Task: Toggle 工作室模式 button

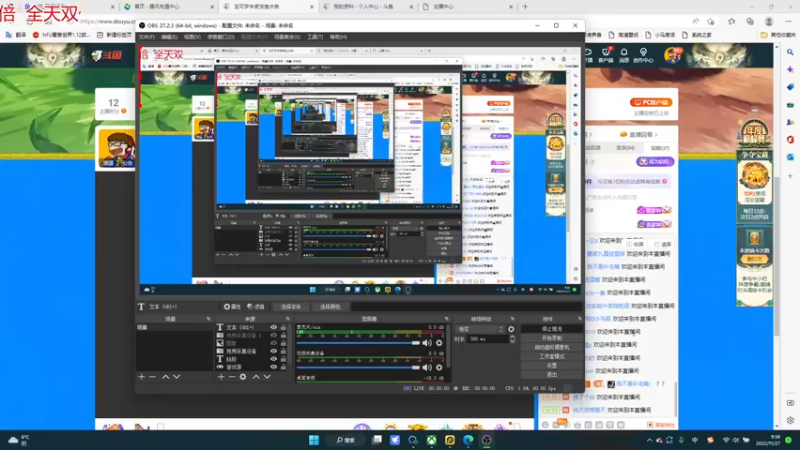Action: tap(552, 357)
